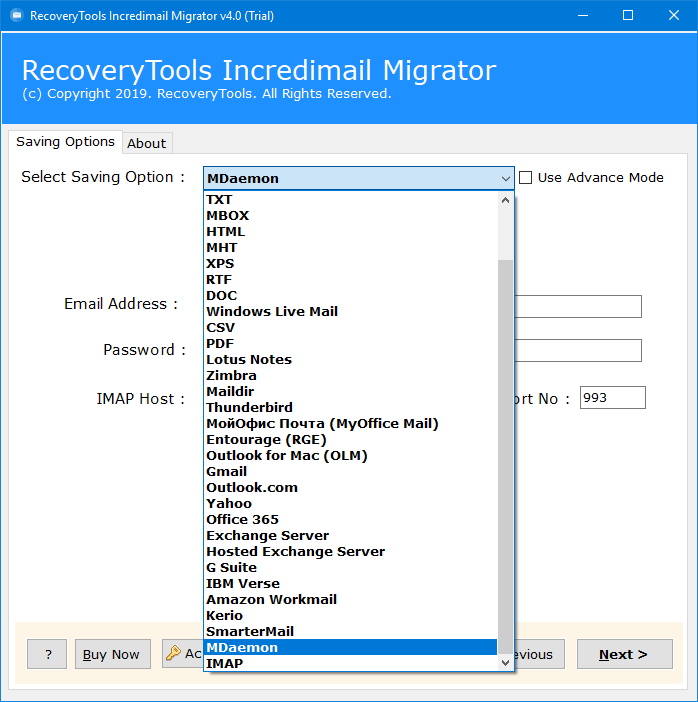Maximize the Incredimail Migrator window

coord(628,16)
